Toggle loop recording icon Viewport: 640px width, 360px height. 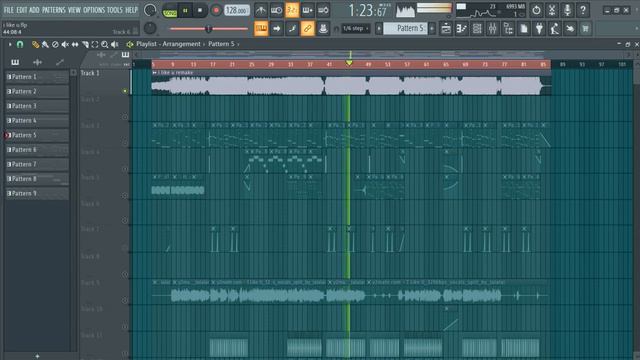323,10
